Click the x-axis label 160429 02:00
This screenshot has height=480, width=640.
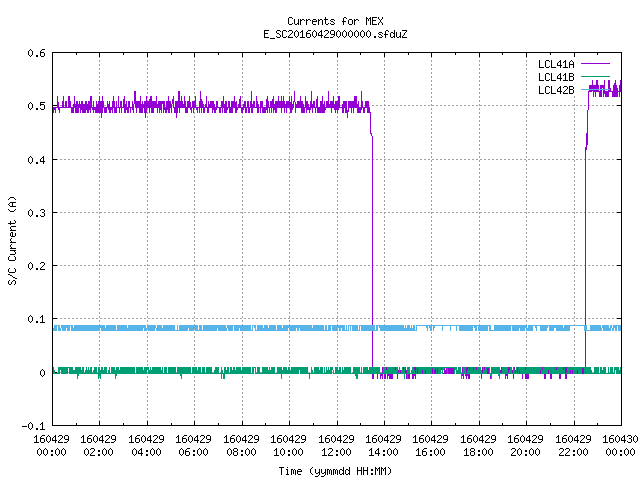point(98,446)
